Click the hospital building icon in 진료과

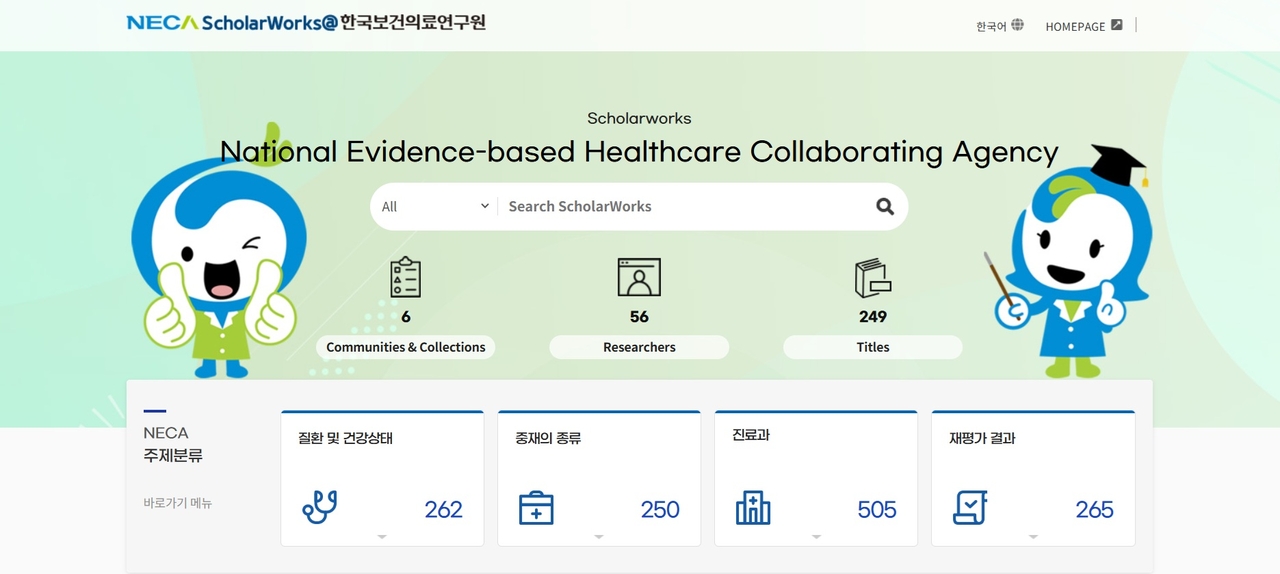click(x=753, y=508)
